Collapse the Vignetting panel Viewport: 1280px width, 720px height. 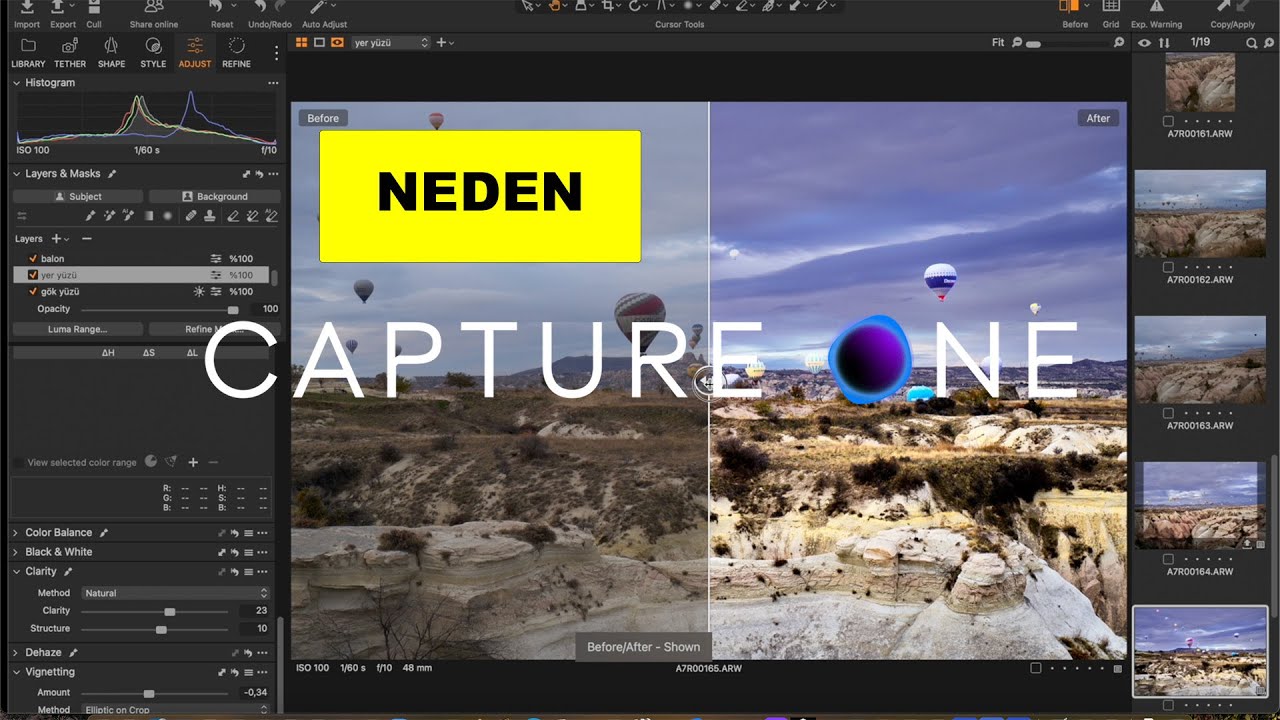[16, 672]
